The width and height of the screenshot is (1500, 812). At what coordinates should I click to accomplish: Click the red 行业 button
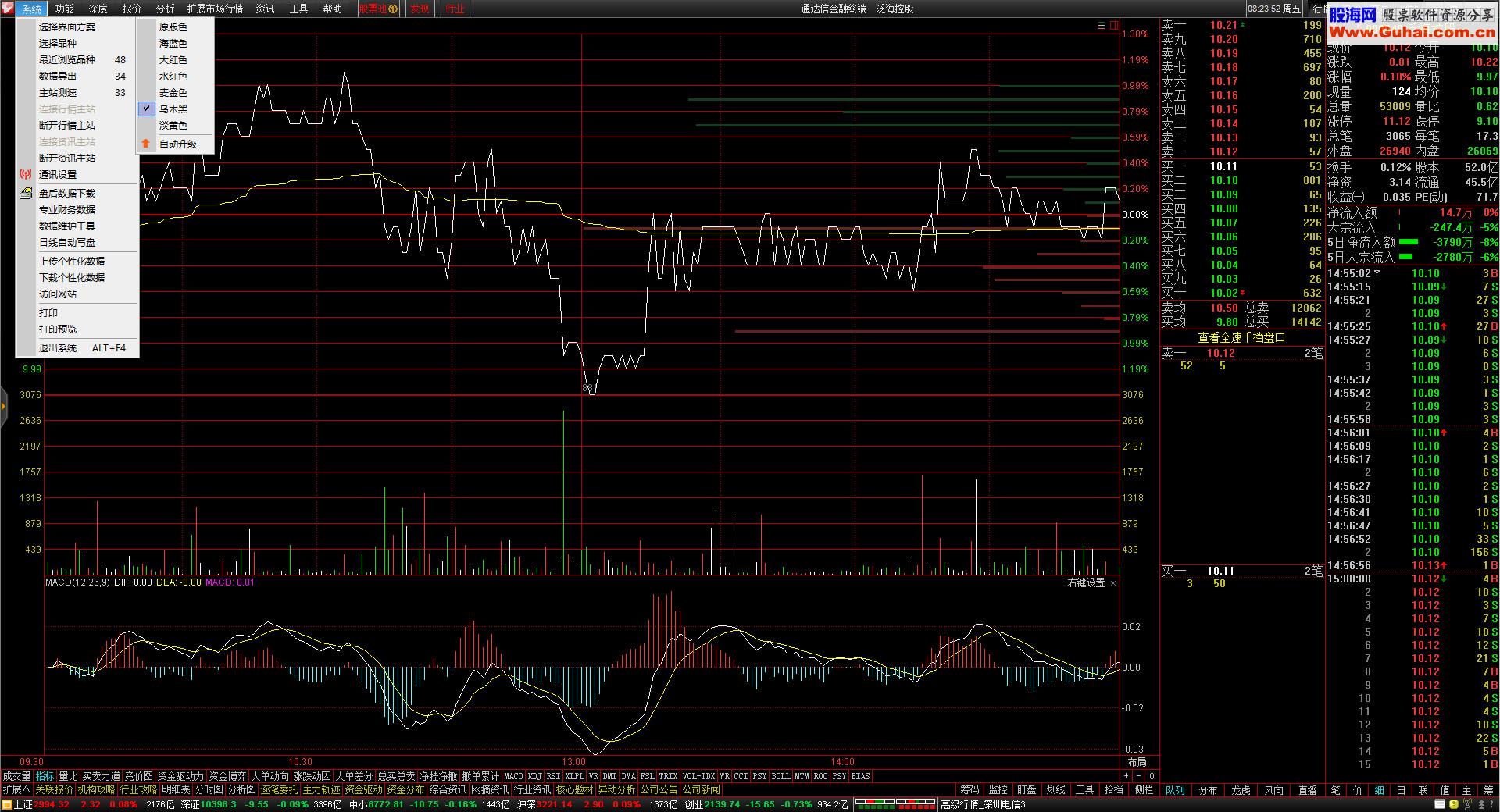tap(455, 9)
